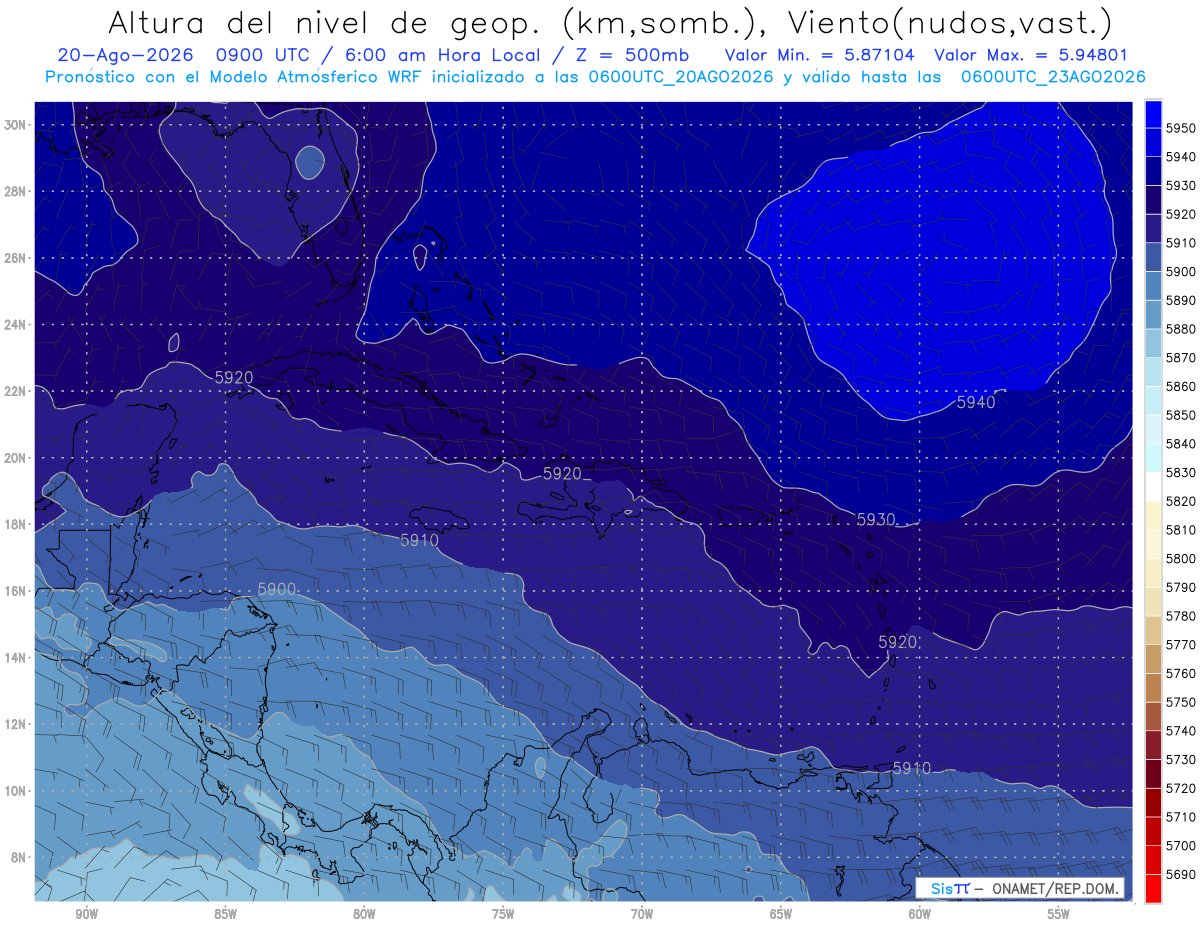Click the 80W longitude axis label
The width and height of the screenshot is (1200, 927).
(x=364, y=914)
